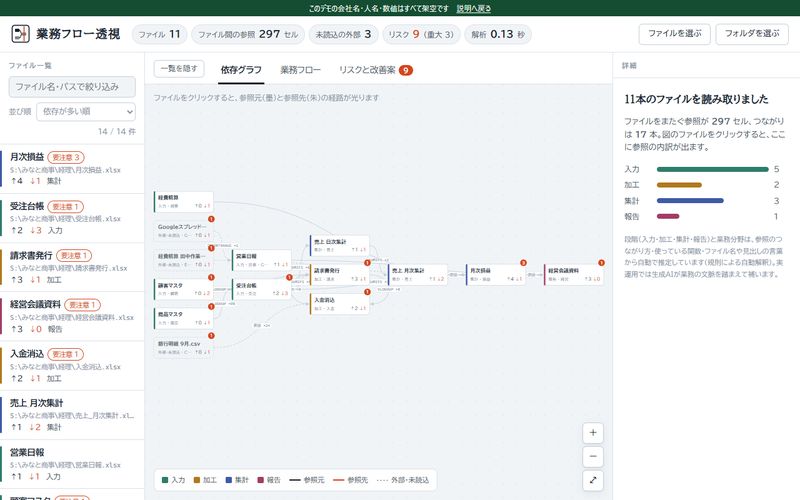Click the 14 / 14 件 count text
The width and height of the screenshot is (800, 500).
click(x=117, y=132)
